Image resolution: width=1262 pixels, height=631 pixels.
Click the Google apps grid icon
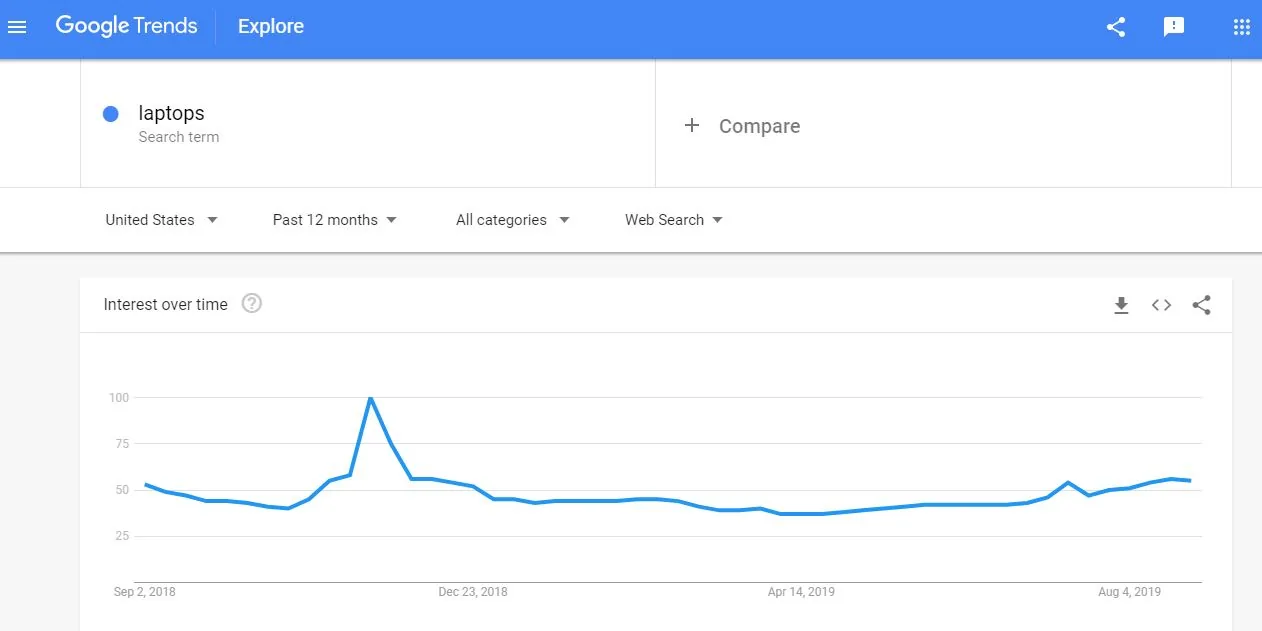(x=1241, y=27)
